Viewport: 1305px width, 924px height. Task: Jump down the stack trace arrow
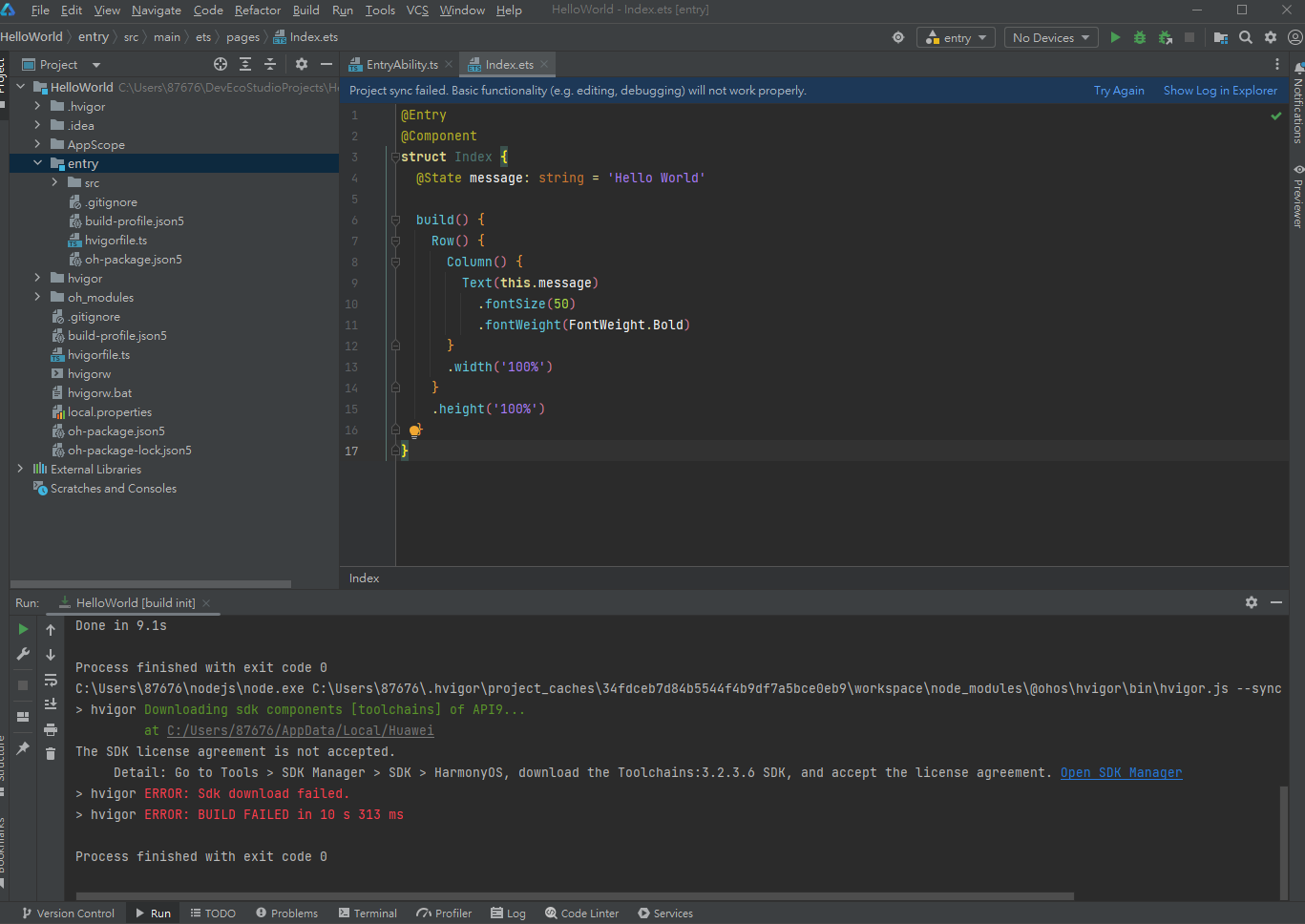tap(51, 655)
